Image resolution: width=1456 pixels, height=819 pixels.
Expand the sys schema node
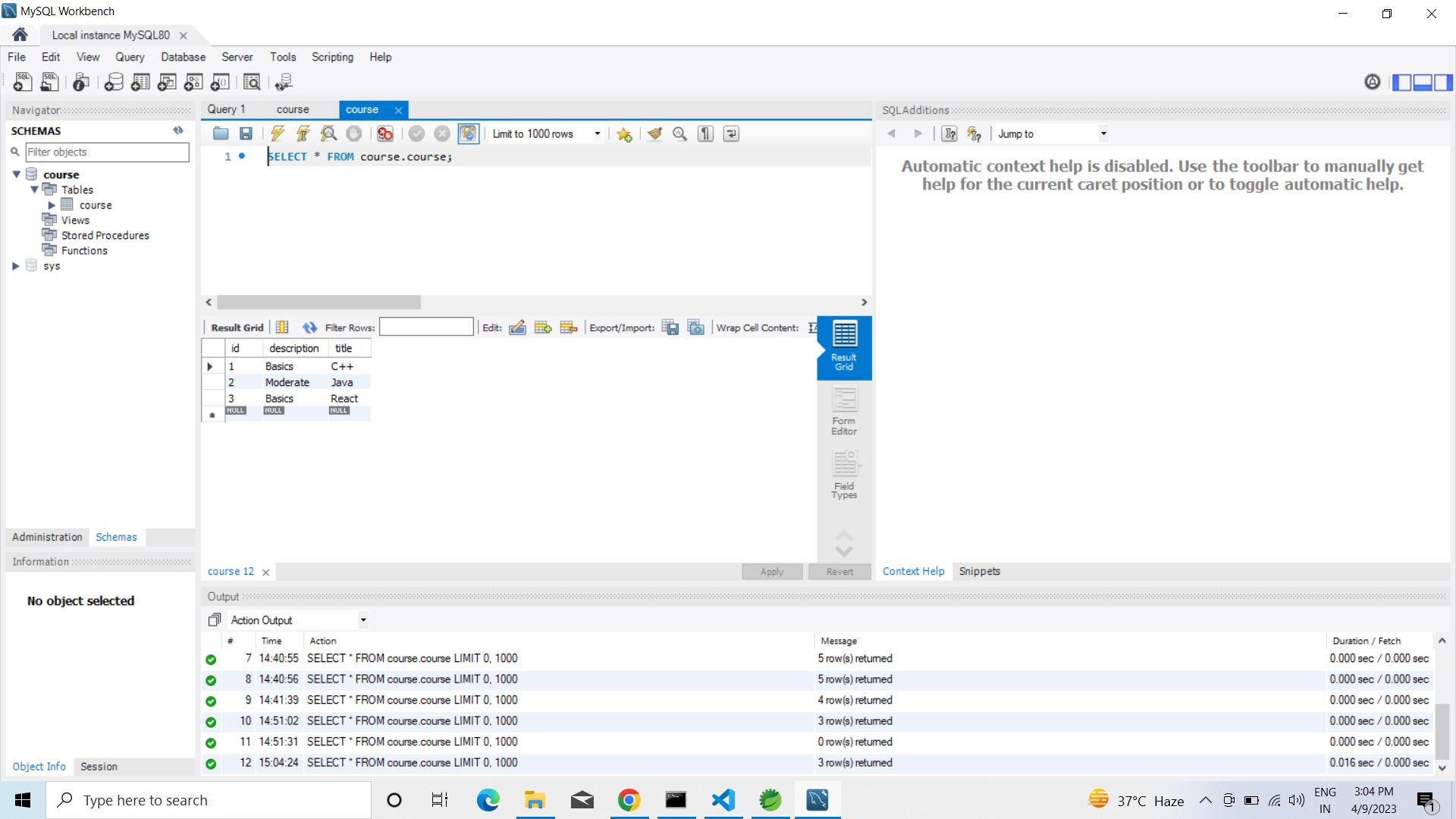[16, 265]
